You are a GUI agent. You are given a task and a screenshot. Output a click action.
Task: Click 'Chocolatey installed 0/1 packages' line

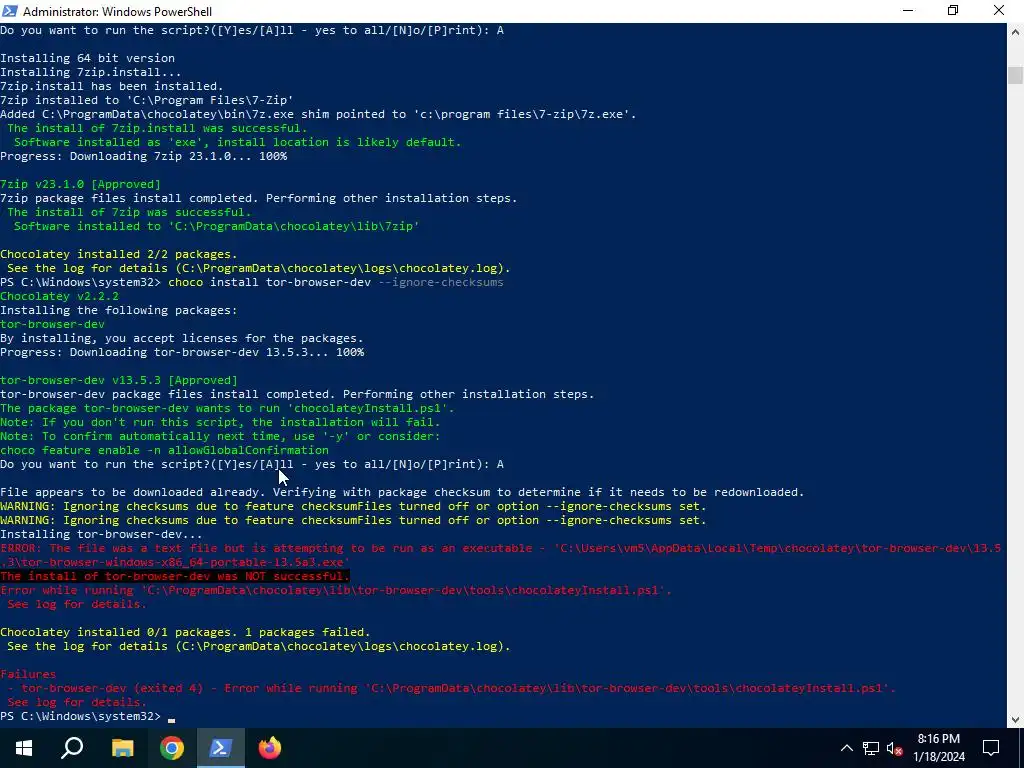[x=185, y=632]
